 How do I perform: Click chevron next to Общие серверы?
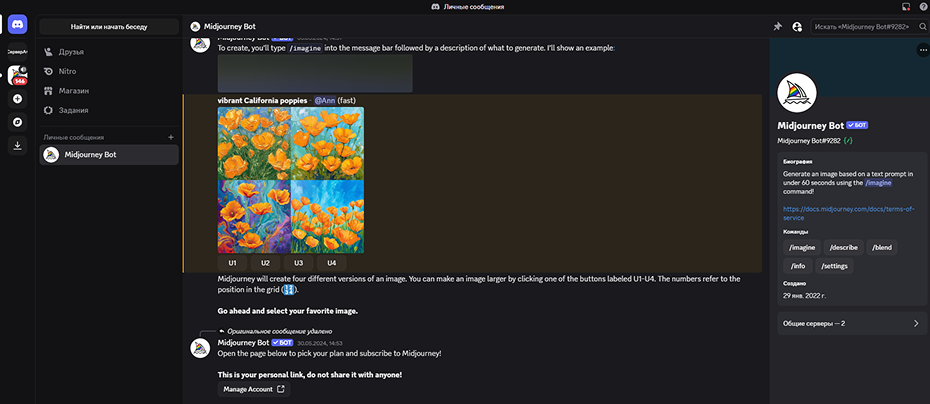[916, 323]
